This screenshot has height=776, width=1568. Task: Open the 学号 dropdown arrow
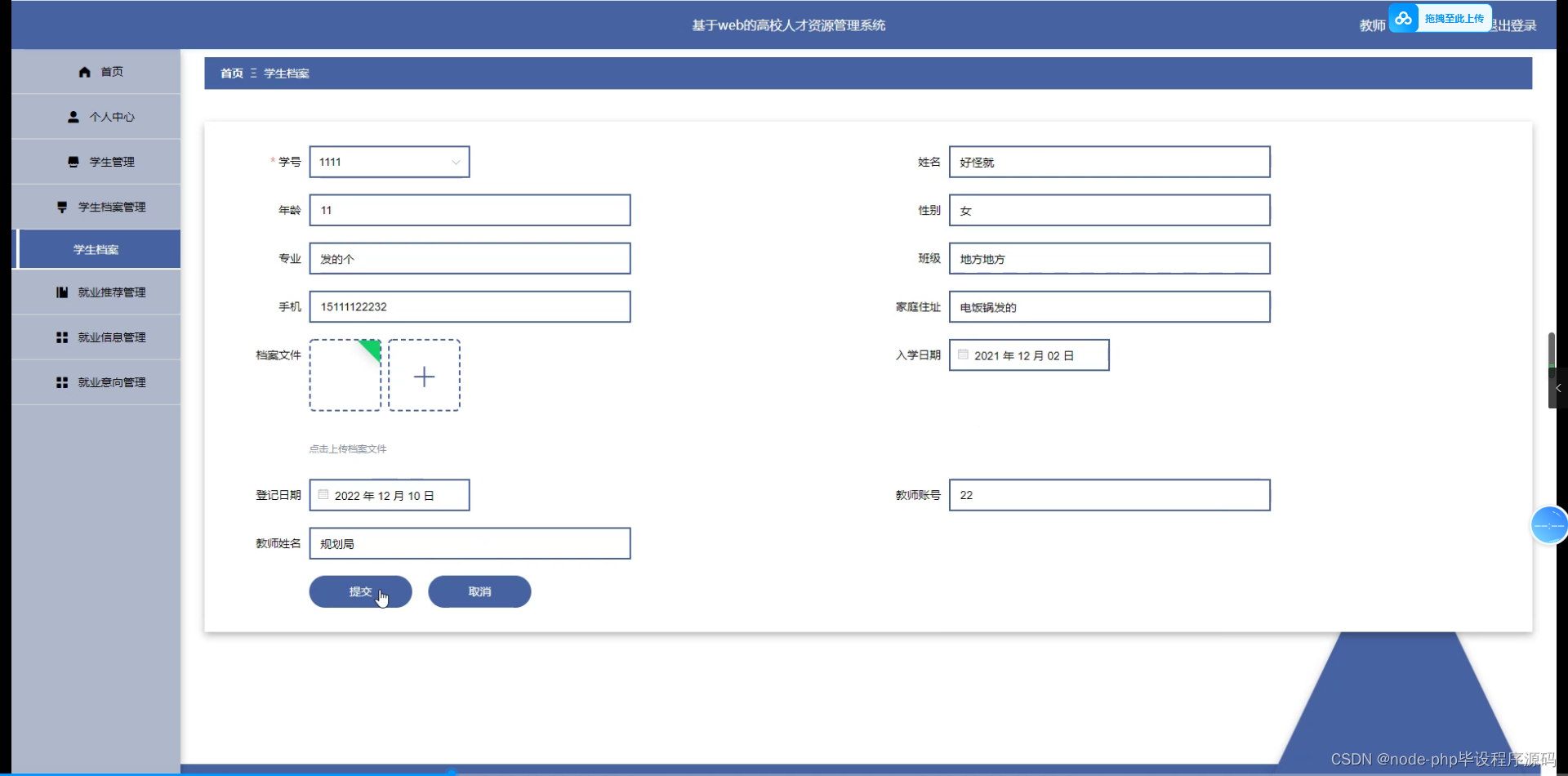pos(455,162)
